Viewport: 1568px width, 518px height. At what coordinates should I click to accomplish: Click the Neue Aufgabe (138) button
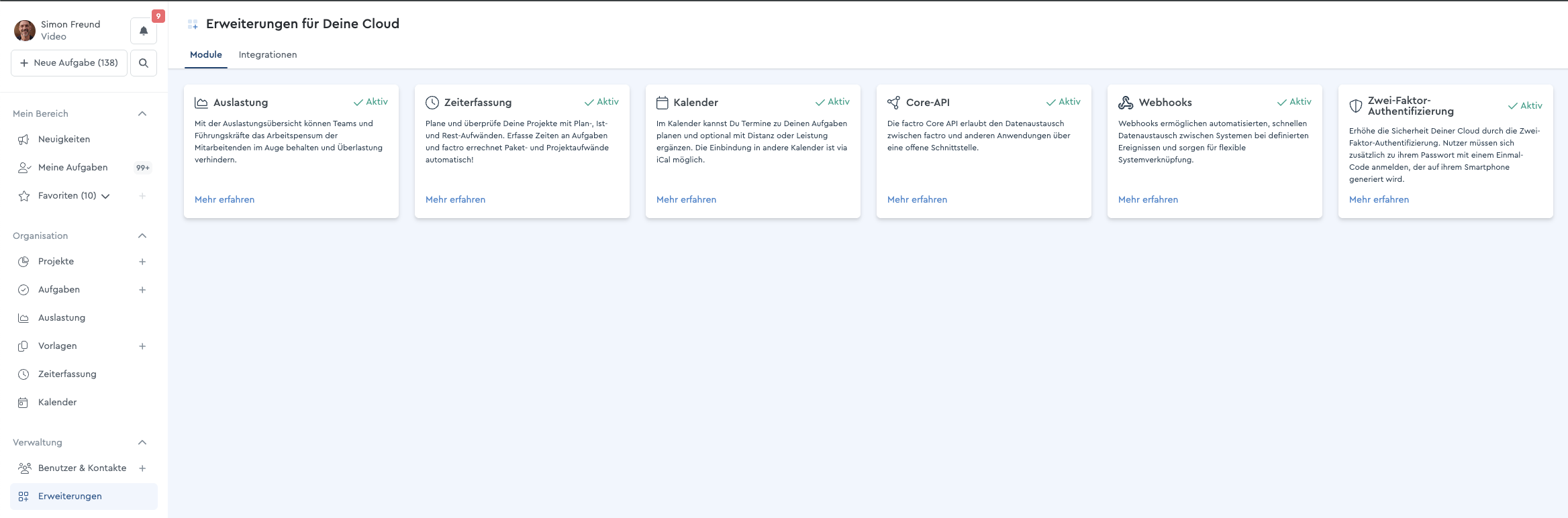(69, 63)
